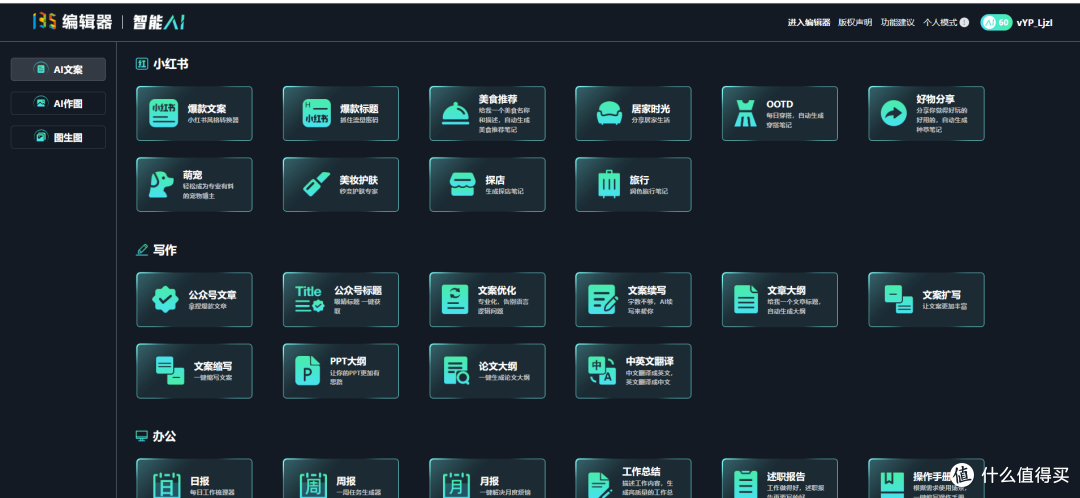
Task: Open the 爆款文案 card
Action: 194,114
